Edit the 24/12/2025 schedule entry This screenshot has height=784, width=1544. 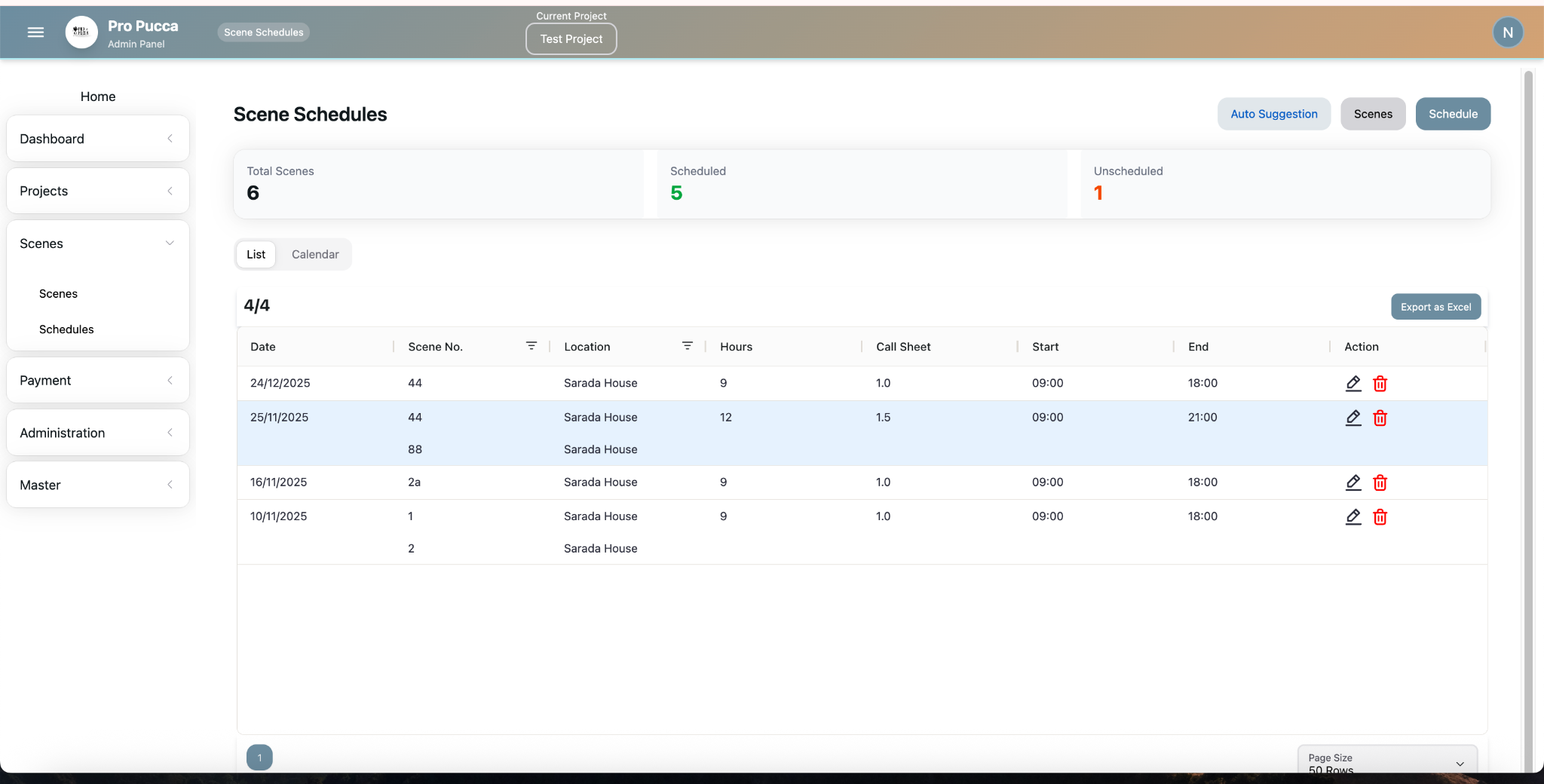[x=1353, y=384]
